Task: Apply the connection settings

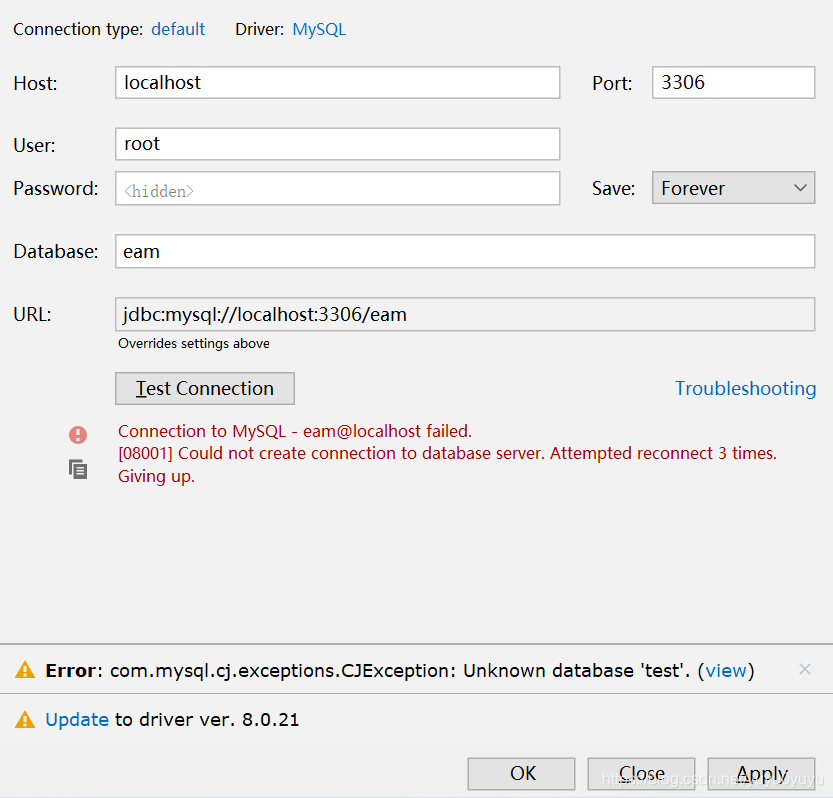Action: click(x=761, y=774)
